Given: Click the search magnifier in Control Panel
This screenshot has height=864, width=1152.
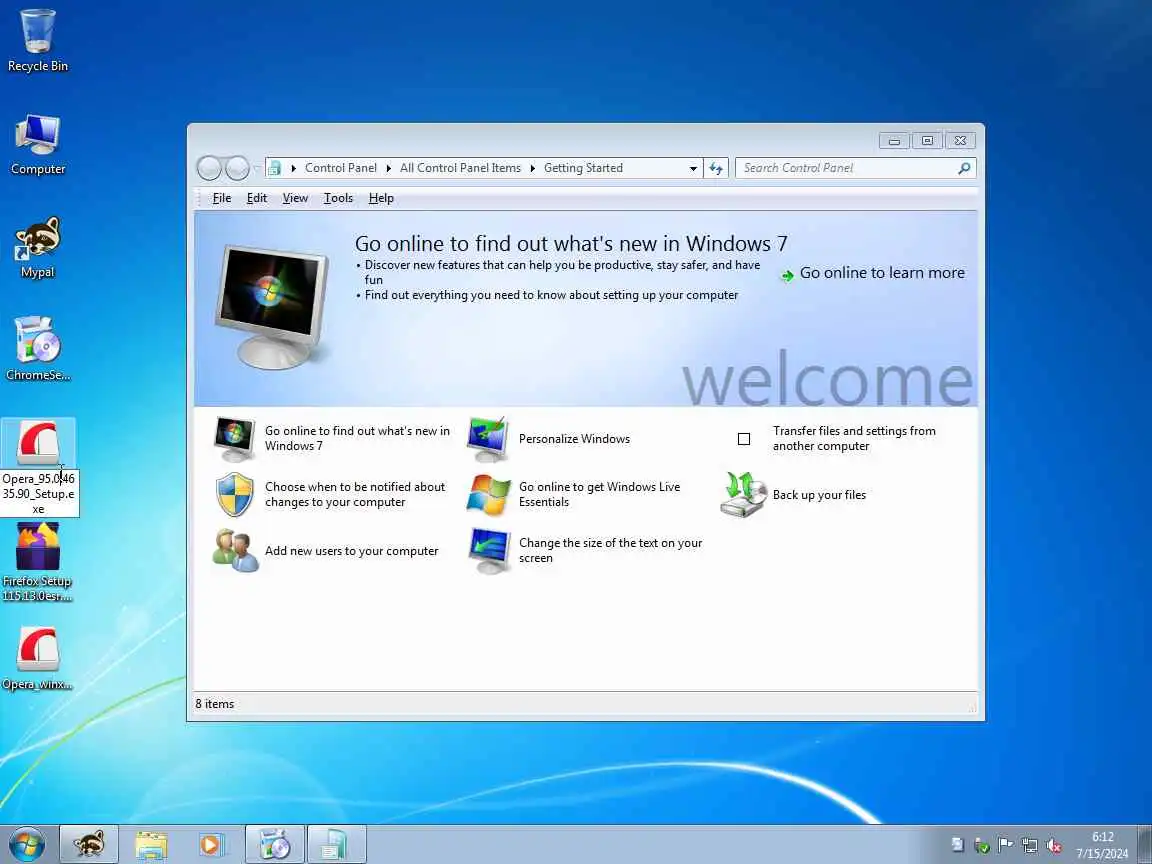Looking at the screenshot, I should click(964, 168).
